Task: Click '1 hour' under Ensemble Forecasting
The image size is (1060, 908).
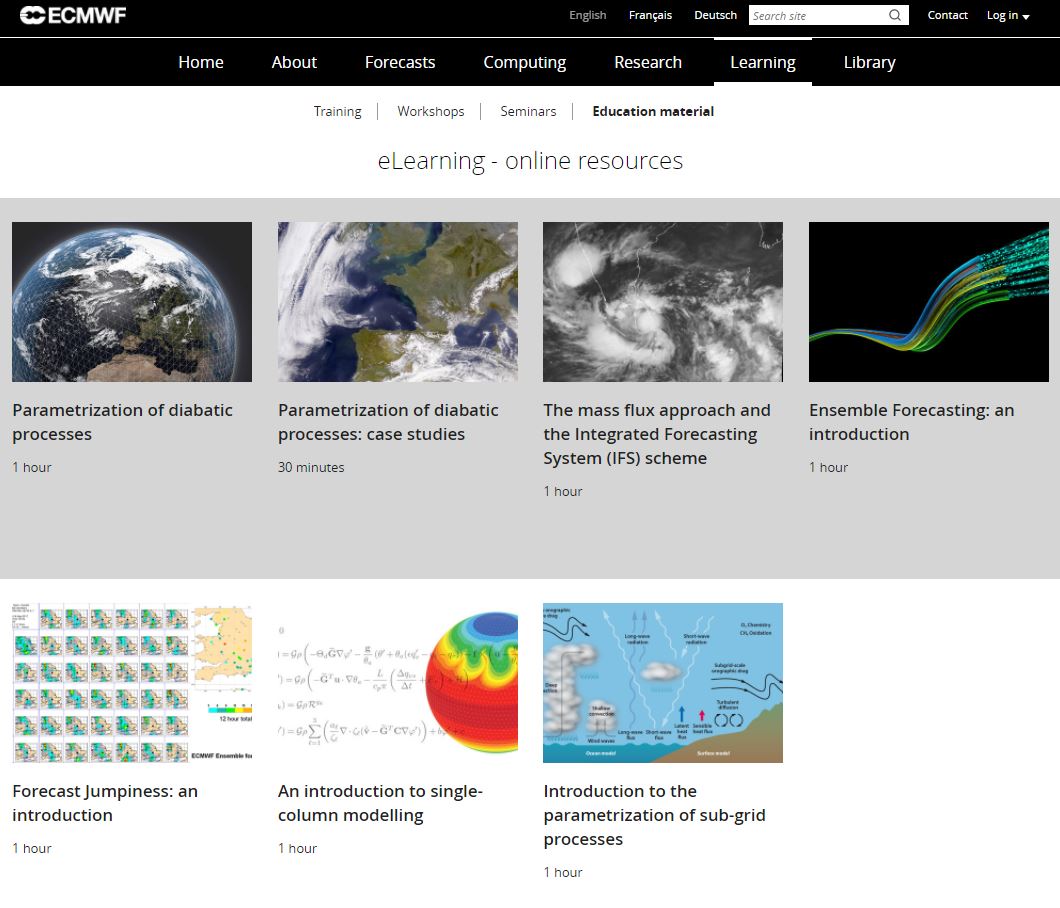Action: click(828, 467)
